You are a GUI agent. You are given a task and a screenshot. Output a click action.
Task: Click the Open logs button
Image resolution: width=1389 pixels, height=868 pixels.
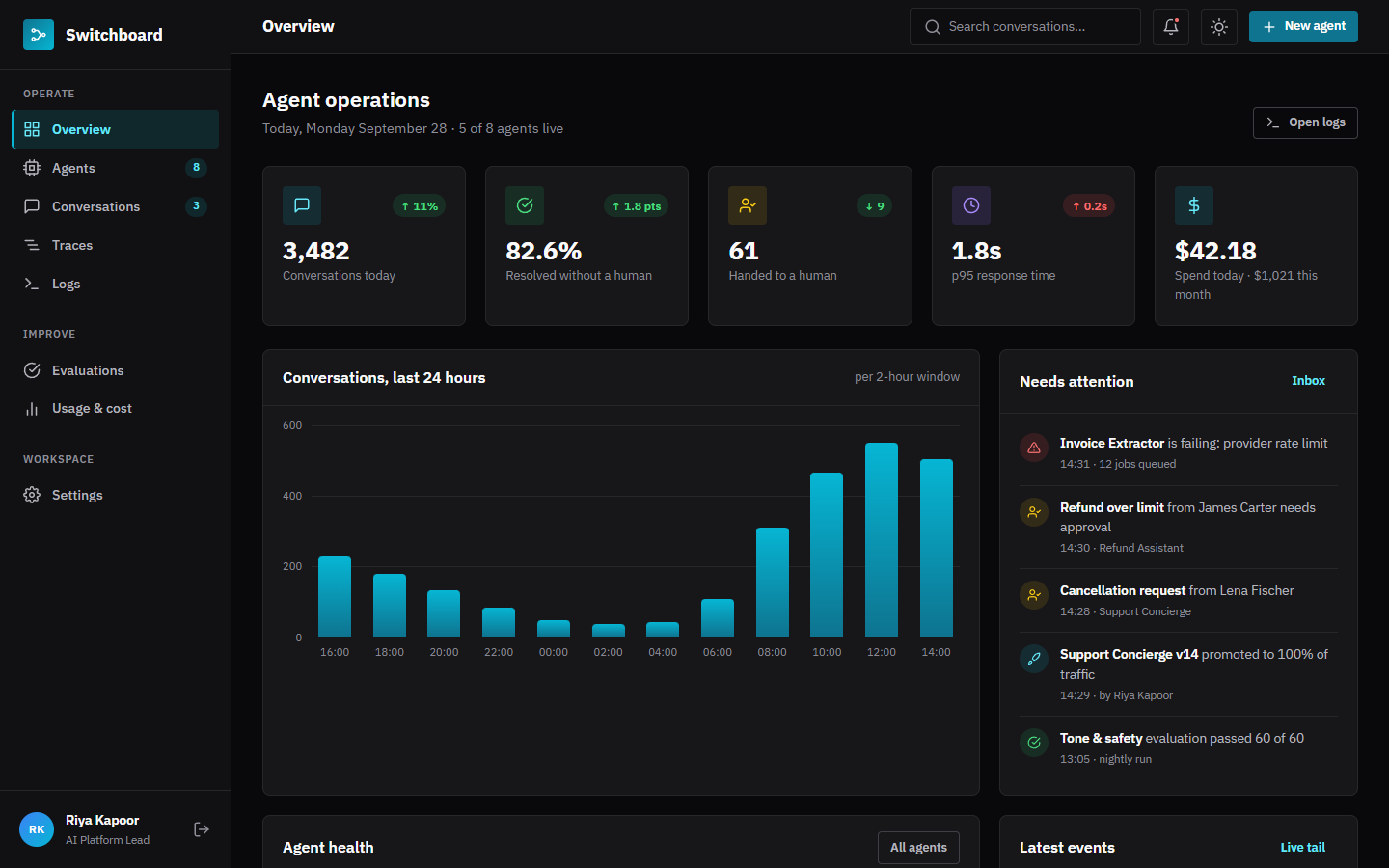coord(1305,122)
